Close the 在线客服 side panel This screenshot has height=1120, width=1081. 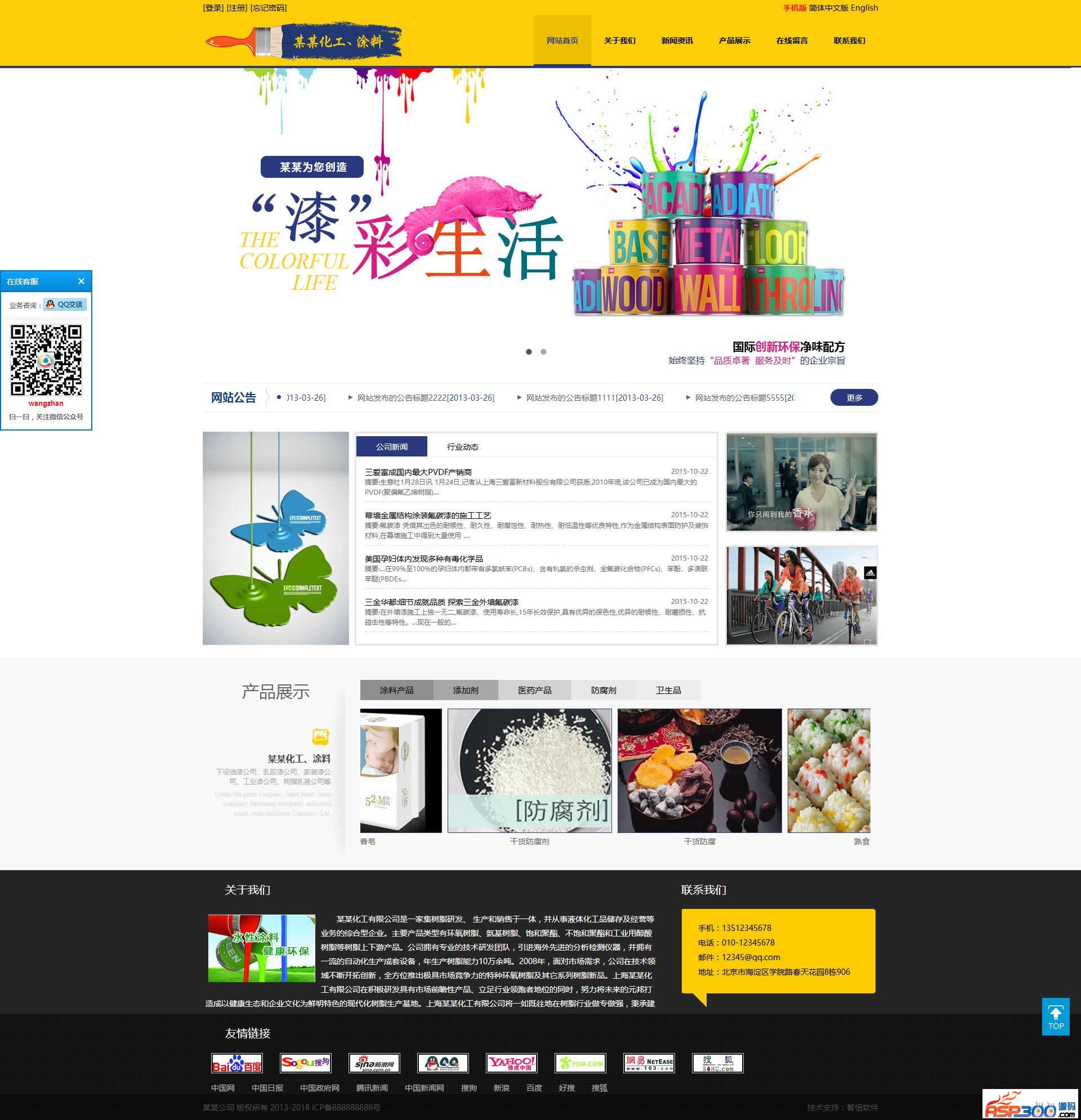(x=81, y=281)
